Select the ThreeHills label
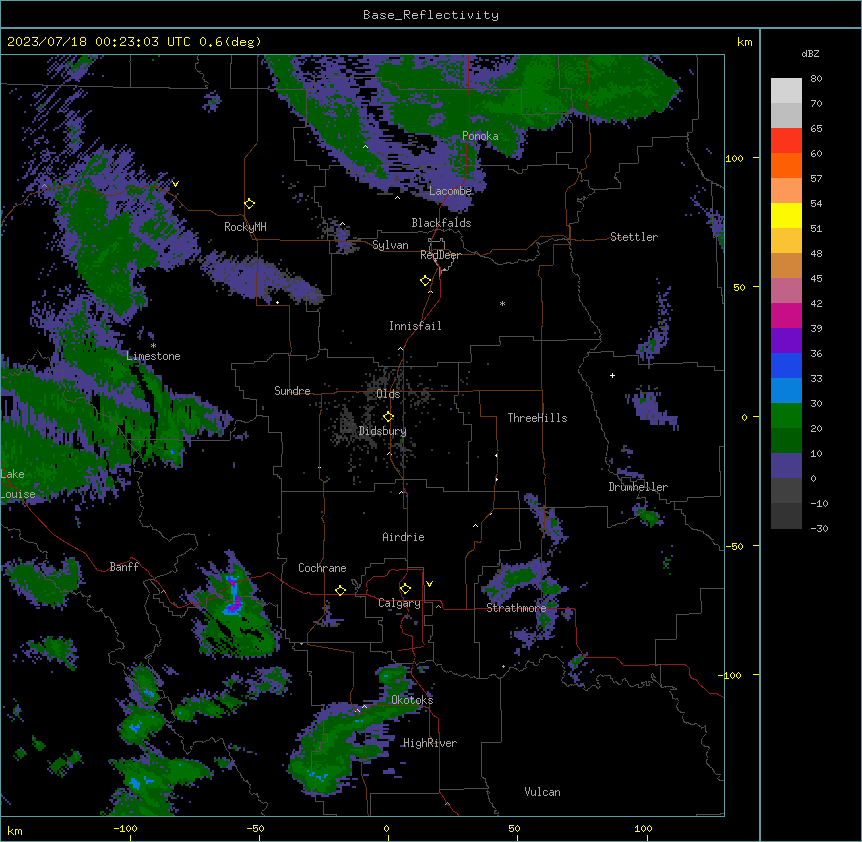The height and width of the screenshot is (842, 862). (x=537, y=418)
